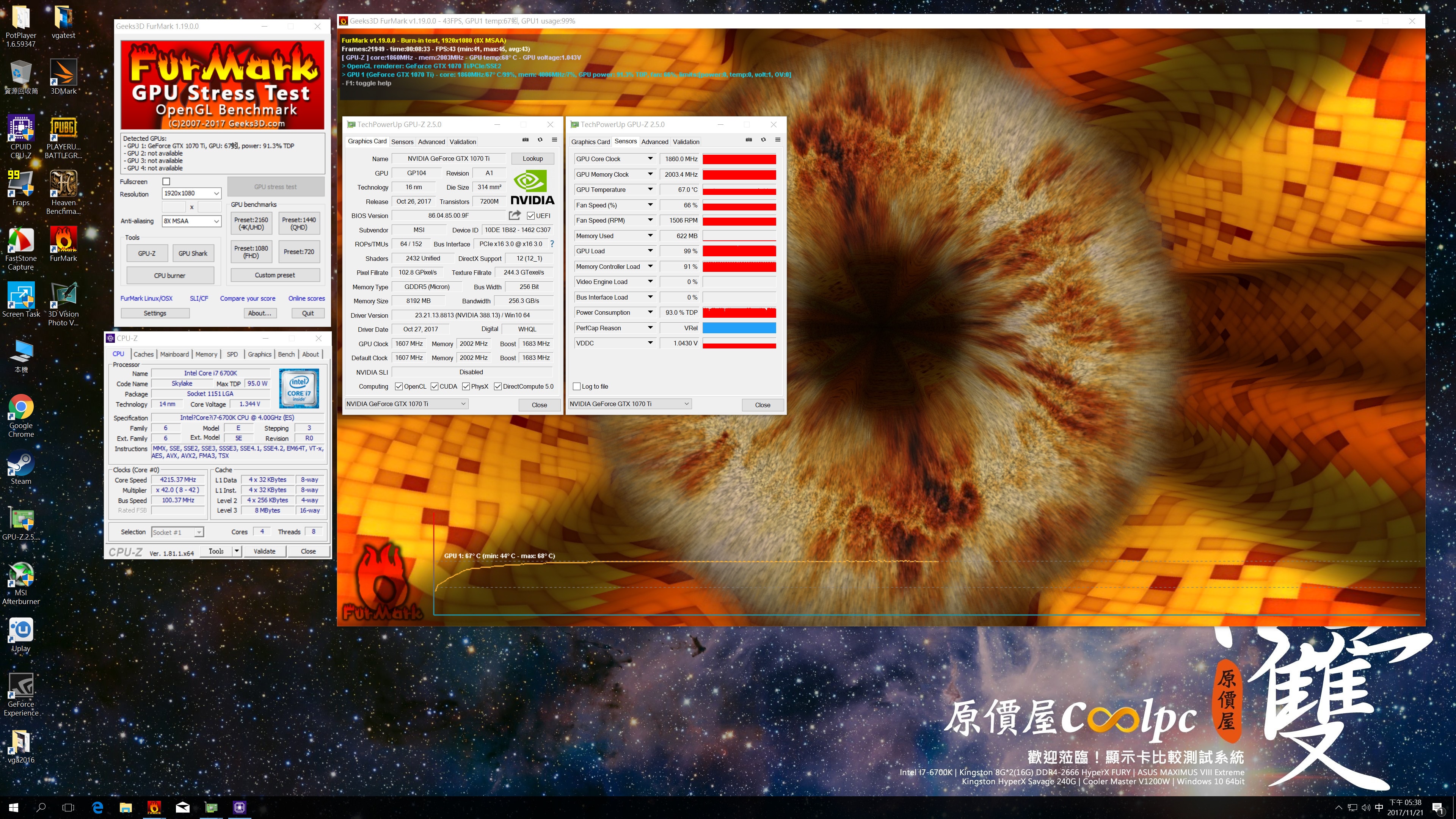Switch to the Caches tab in CPU-Z
Screen dimensions: 1456x819
pyautogui.click(x=144, y=355)
